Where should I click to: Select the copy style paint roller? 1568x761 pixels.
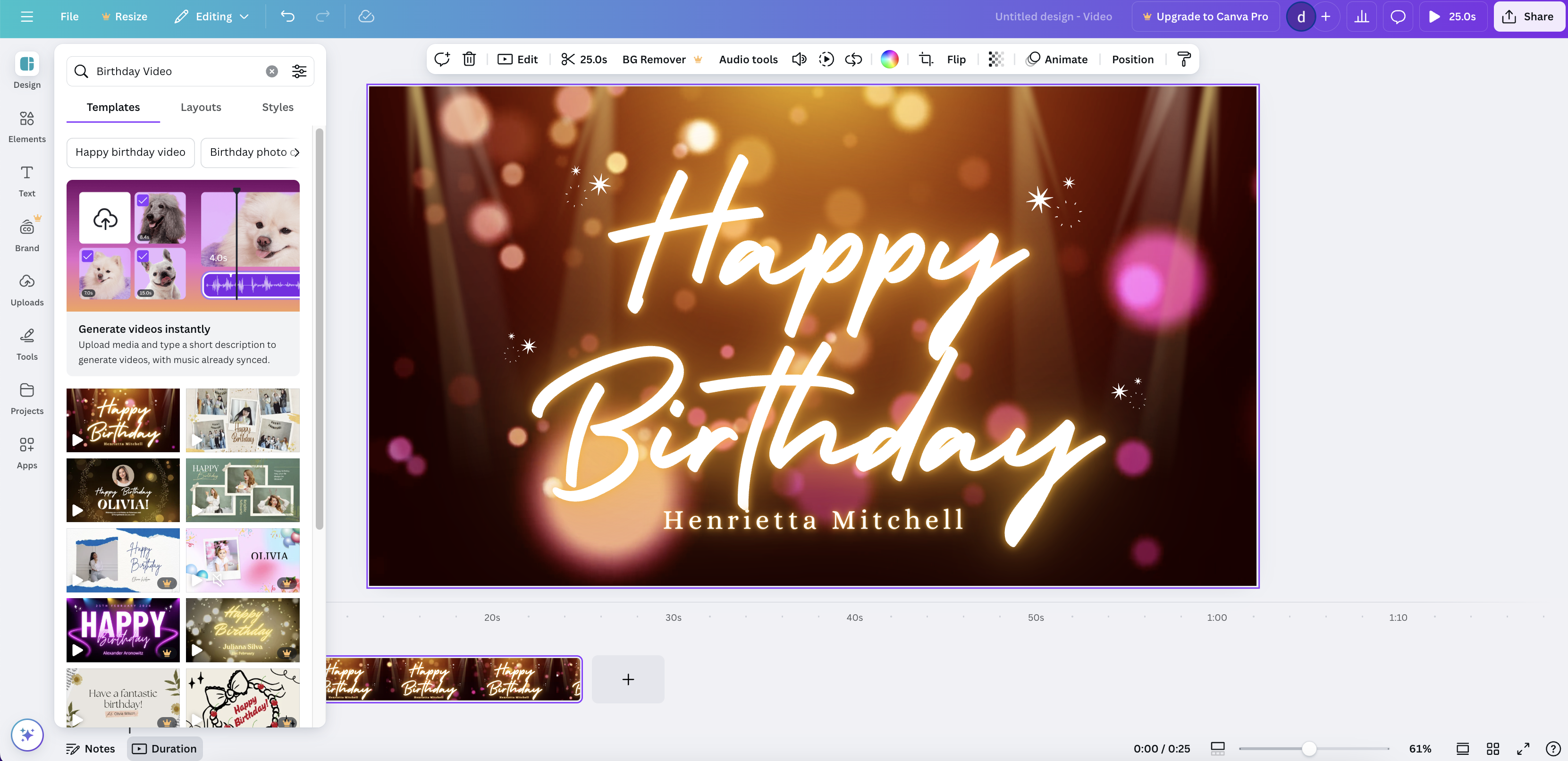(1183, 59)
